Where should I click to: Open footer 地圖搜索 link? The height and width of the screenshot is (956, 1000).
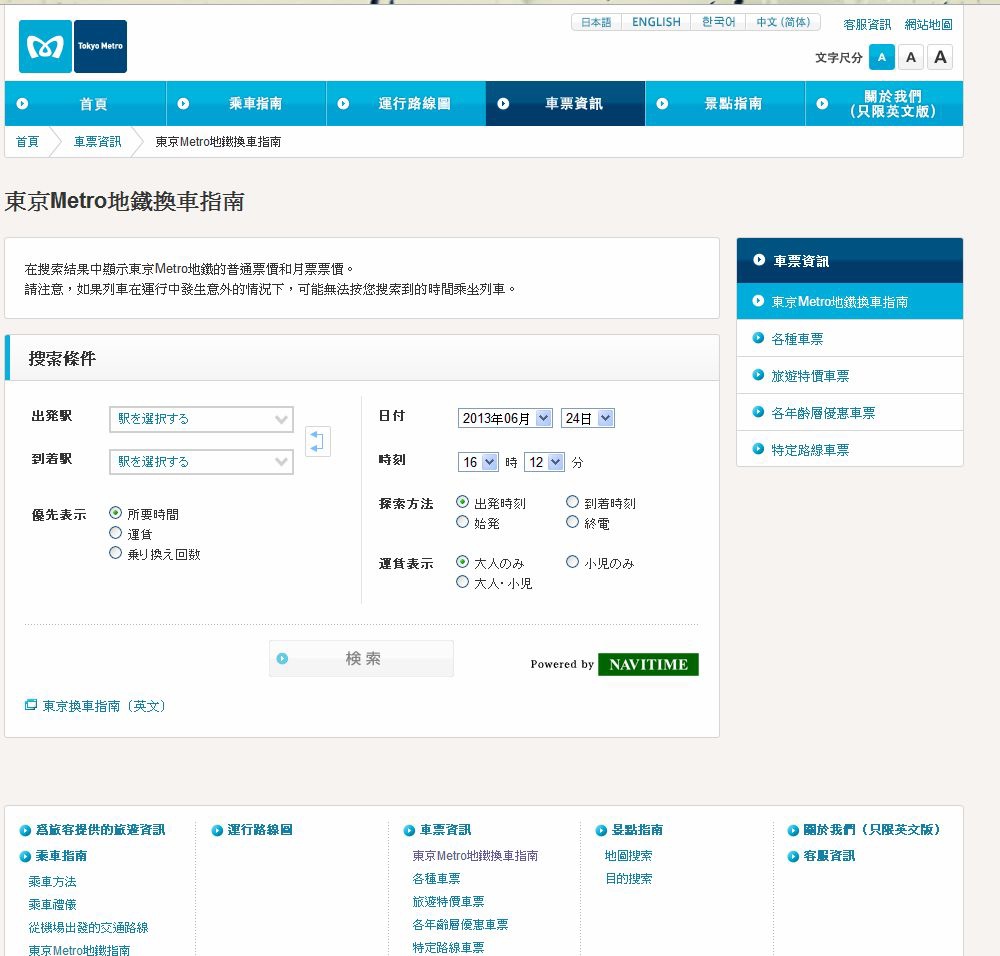click(x=628, y=855)
